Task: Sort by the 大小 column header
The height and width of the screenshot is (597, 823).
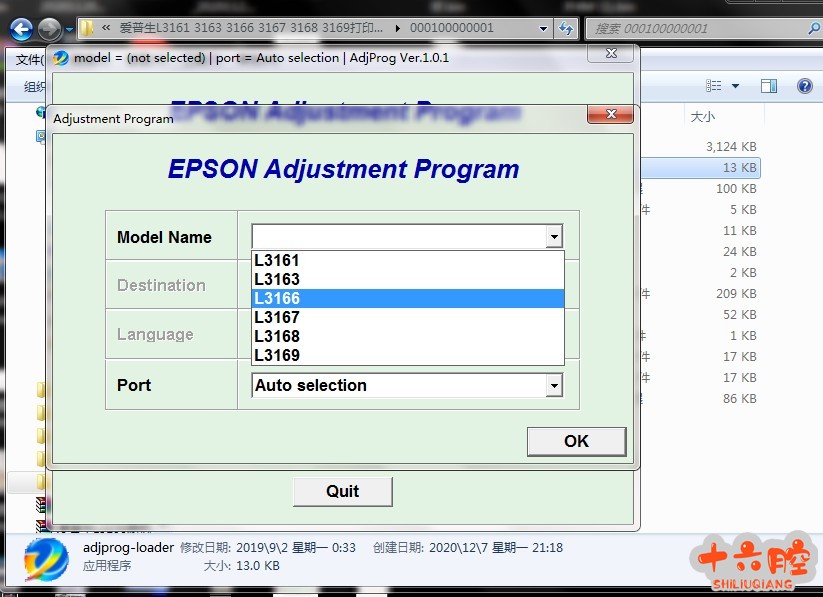Action: (x=703, y=117)
